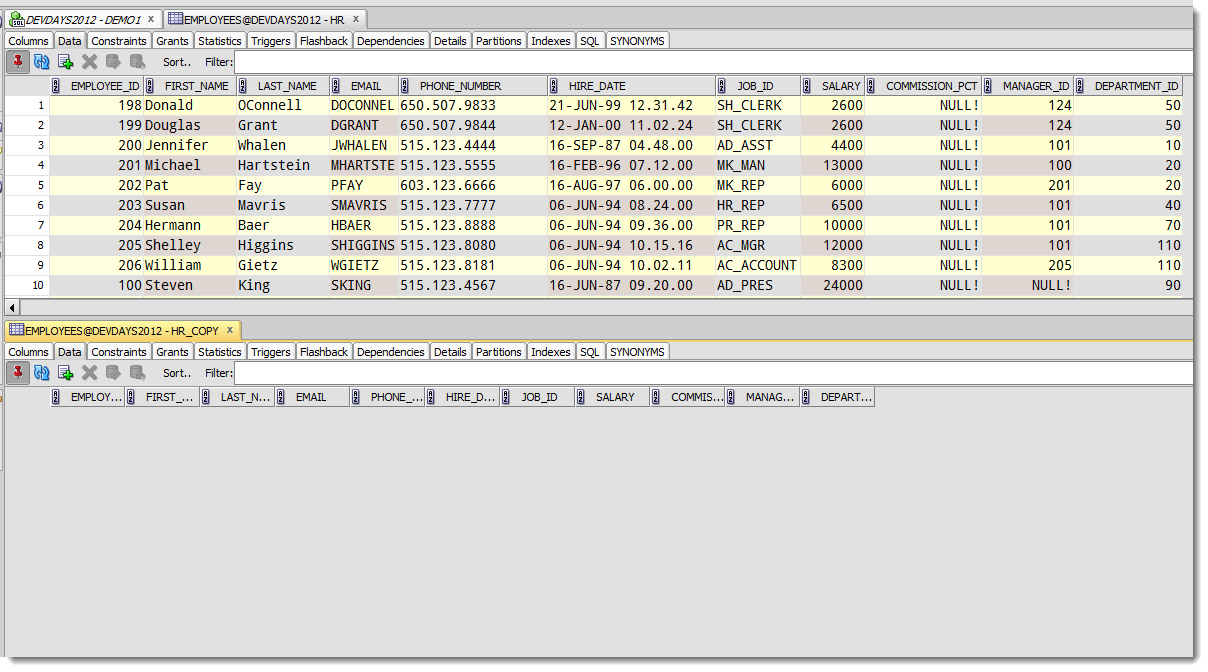Refresh the EMPLOYEES data grid

42,61
